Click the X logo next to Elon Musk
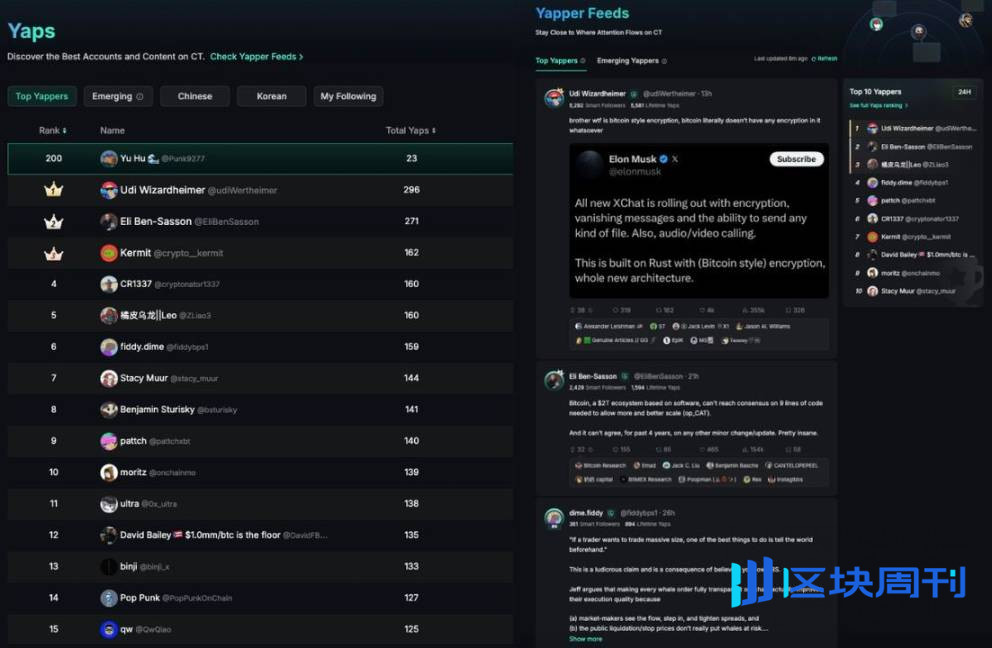Image resolution: width=992 pixels, height=648 pixels. (x=675, y=159)
